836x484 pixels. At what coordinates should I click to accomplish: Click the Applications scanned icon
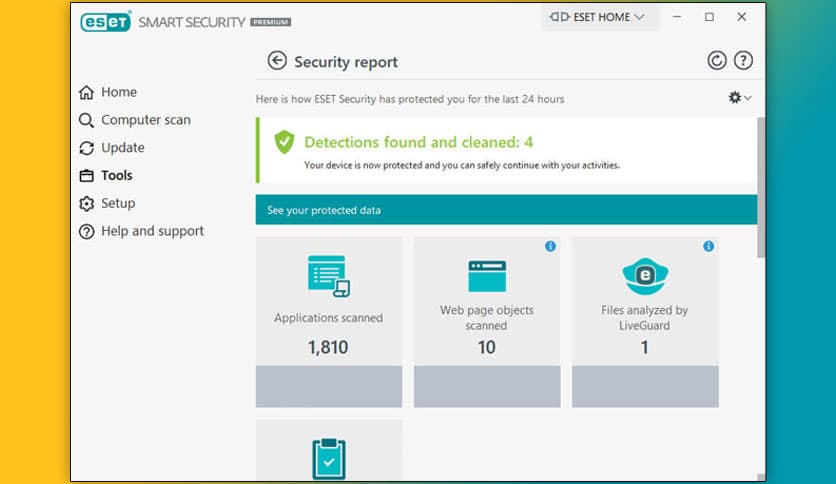click(x=328, y=276)
